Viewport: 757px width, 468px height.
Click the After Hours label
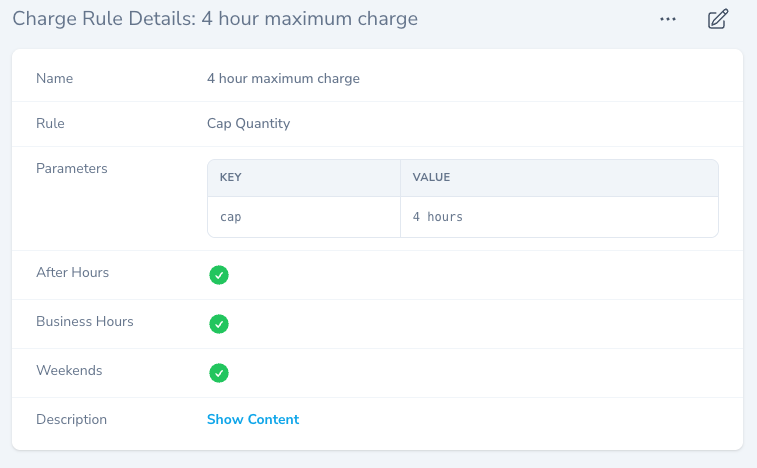point(72,272)
